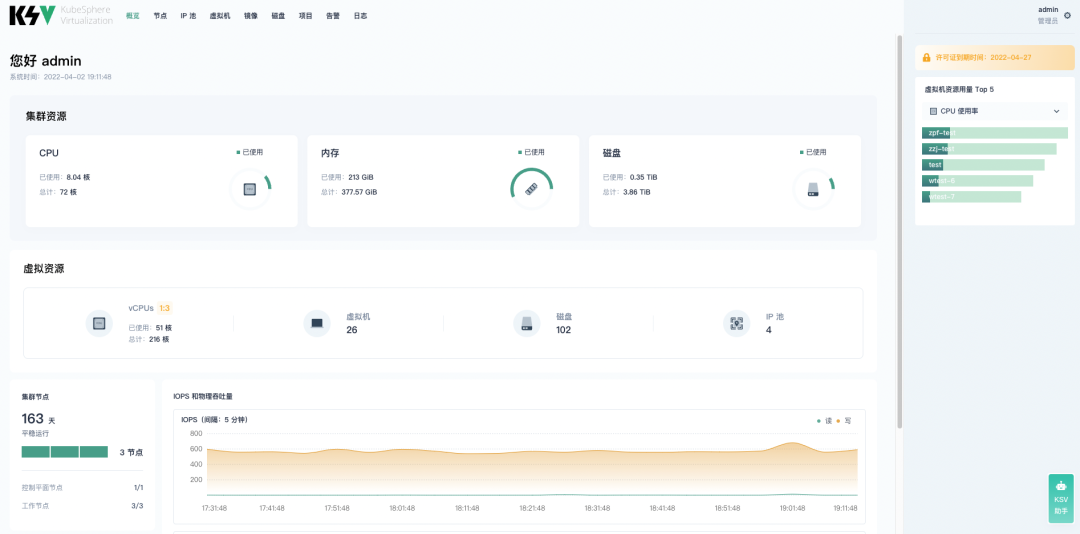Click the 系统时间 timestamp text
This screenshot has width=1080, height=534.
(x=61, y=77)
